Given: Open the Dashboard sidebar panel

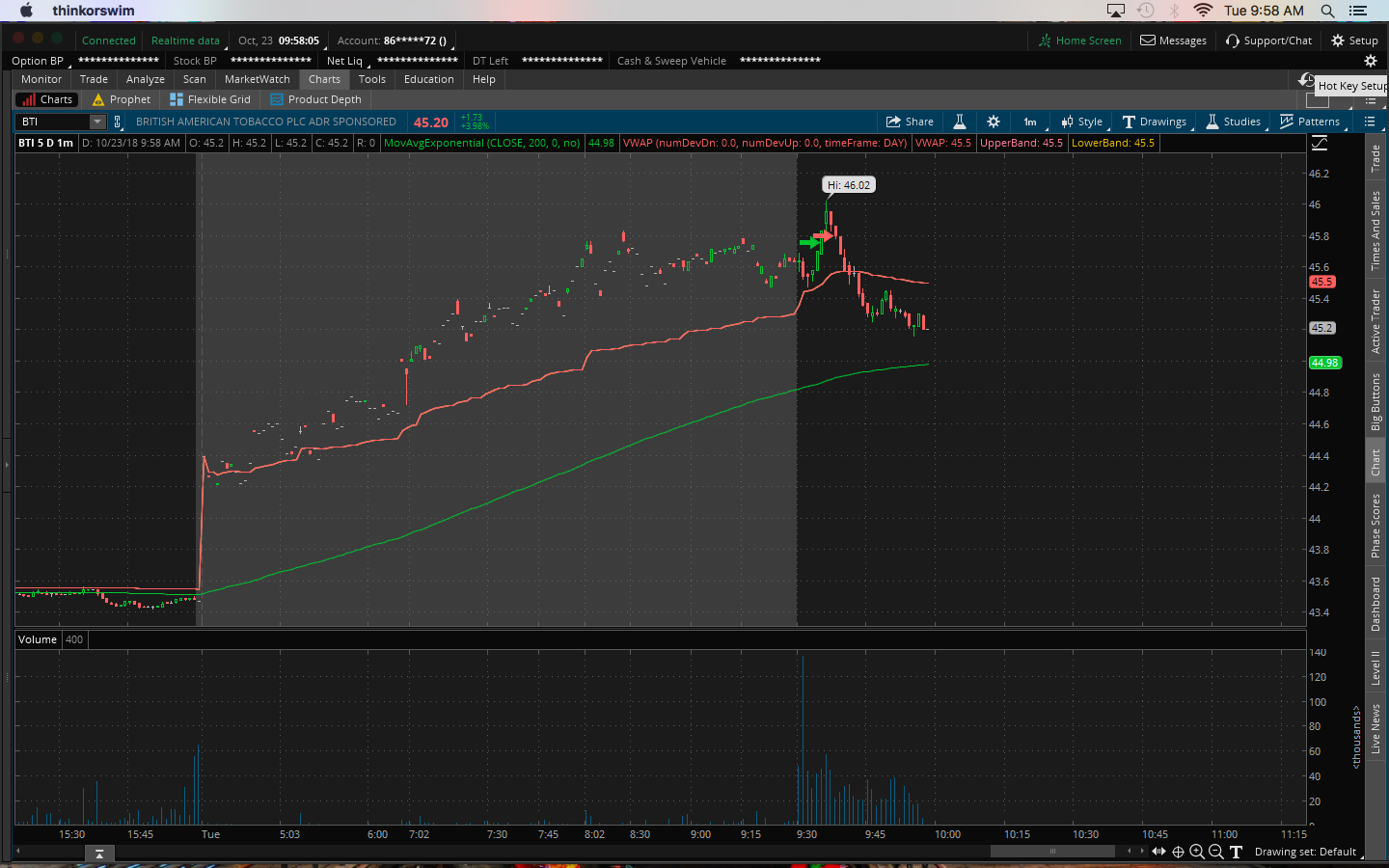Looking at the screenshot, I should tap(1376, 604).
